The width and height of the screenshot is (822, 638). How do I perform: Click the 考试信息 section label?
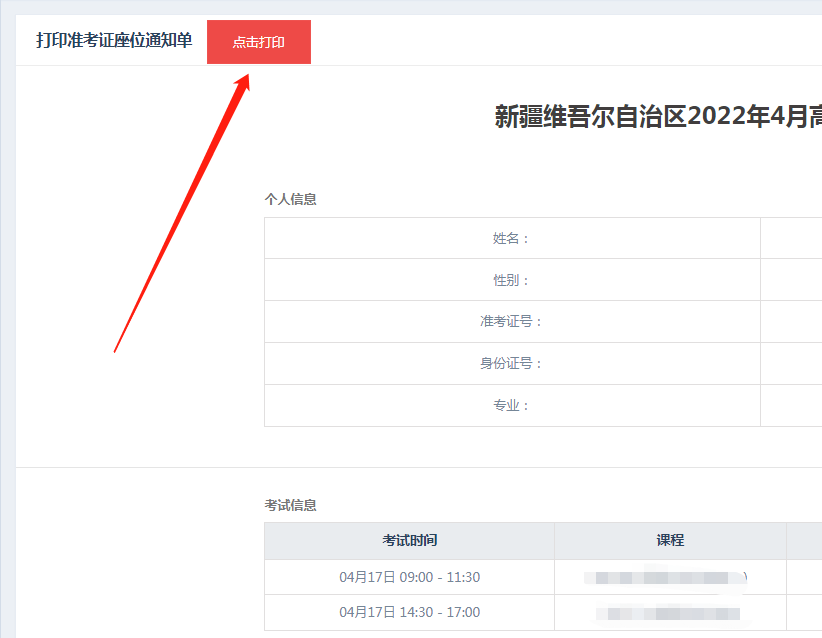[290, 505]
